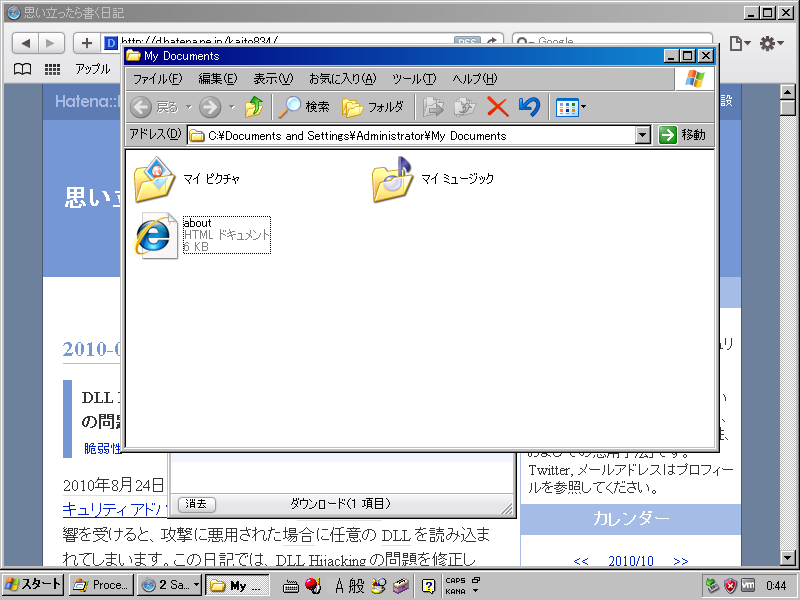This screenshot has height=600, width=800.
Task: Toggle the Folders (フォルダ) pane
Action: (x=373, y=107)
